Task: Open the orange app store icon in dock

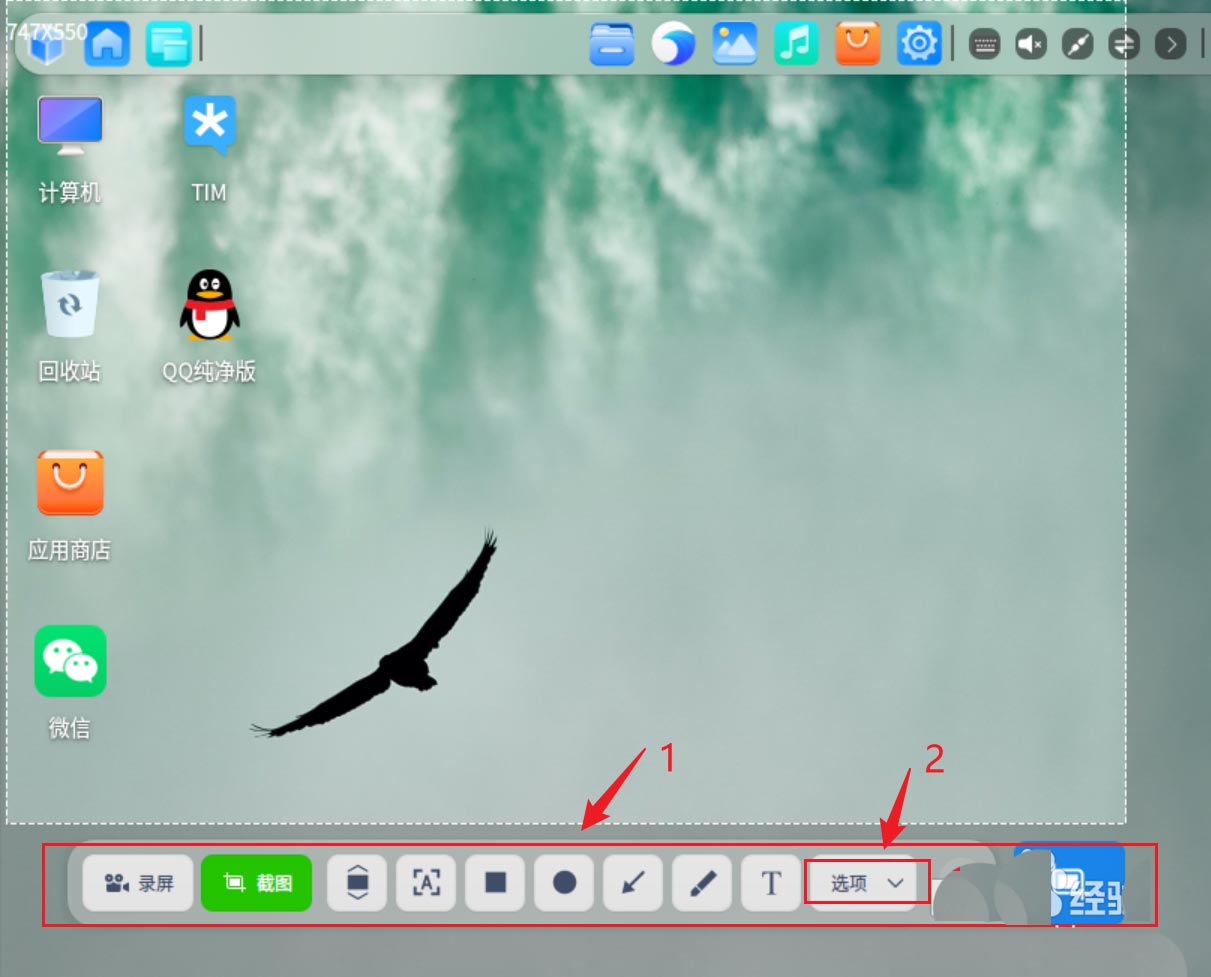Action: (858, 44)
